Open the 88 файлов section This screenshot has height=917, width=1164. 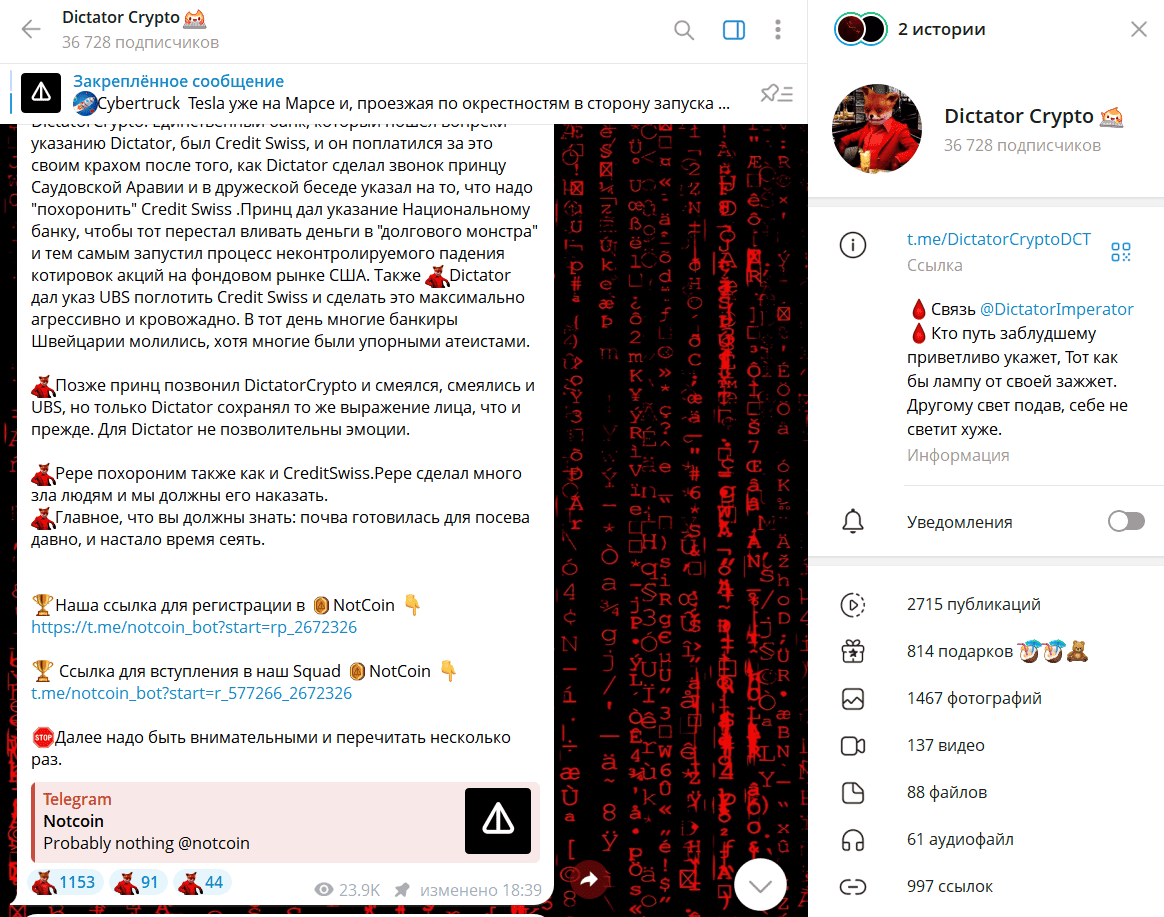(x=986, y=792)
